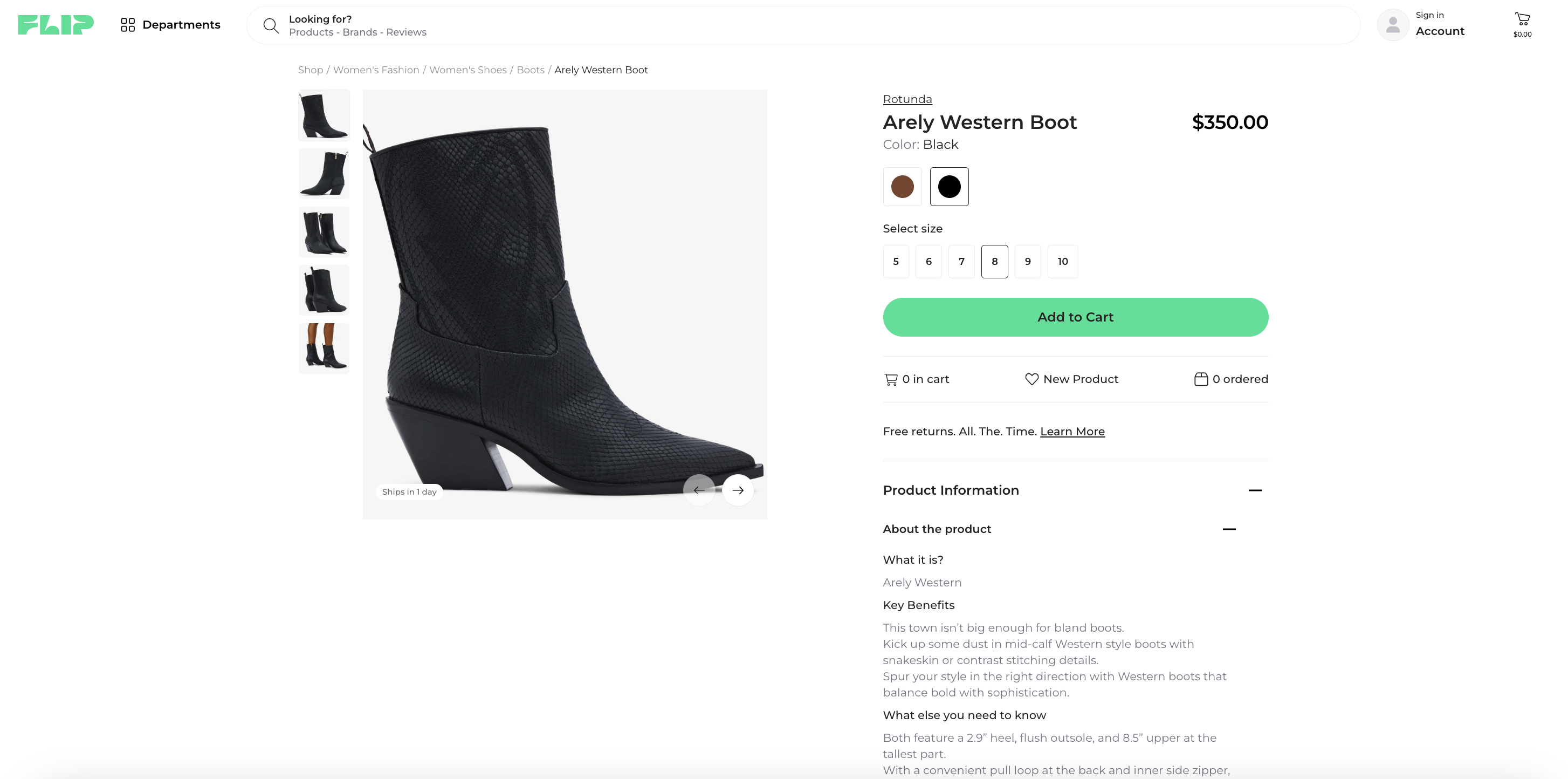The image size is (1568, 779).
Task: Select size 8
Action: 994,262
